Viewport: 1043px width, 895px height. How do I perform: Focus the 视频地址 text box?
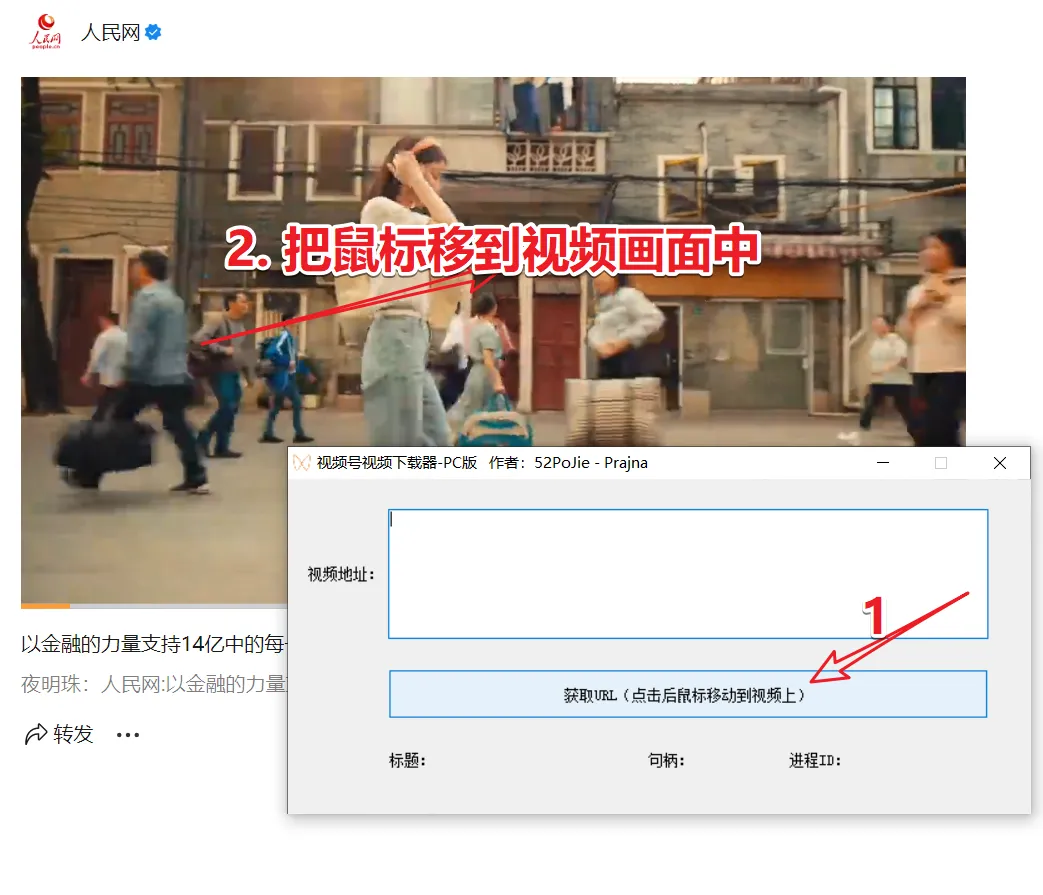pos(688,574)
